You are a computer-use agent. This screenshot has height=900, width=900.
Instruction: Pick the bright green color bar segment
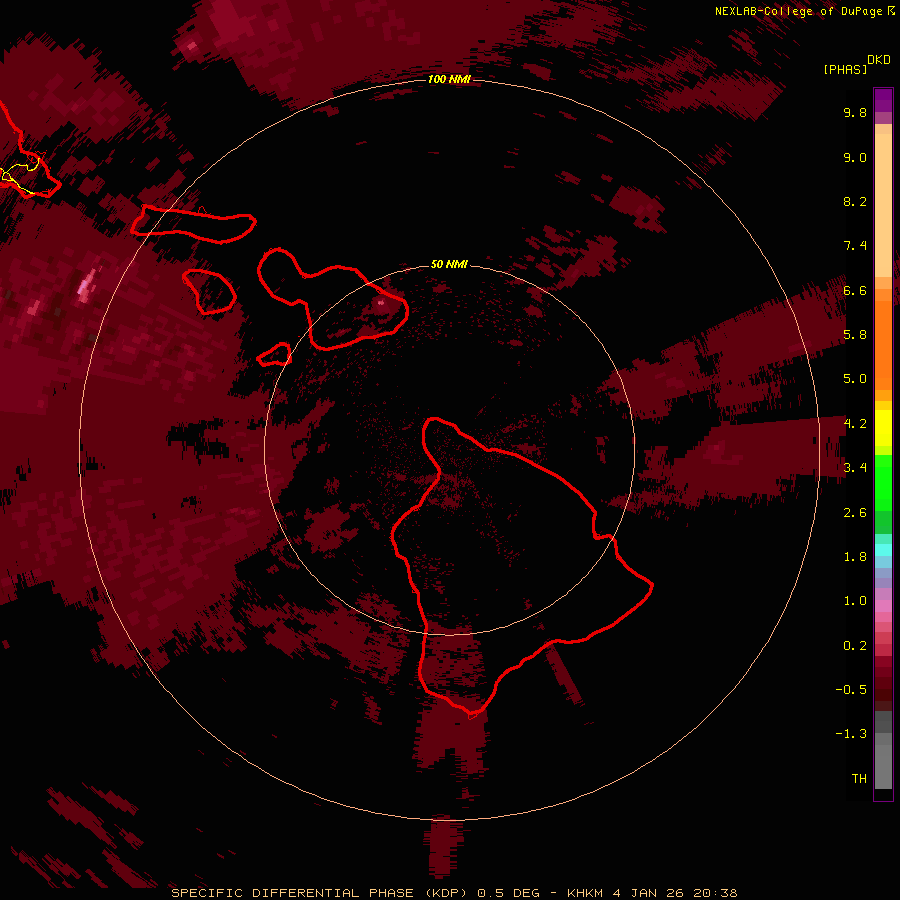(x=883, y=482)
